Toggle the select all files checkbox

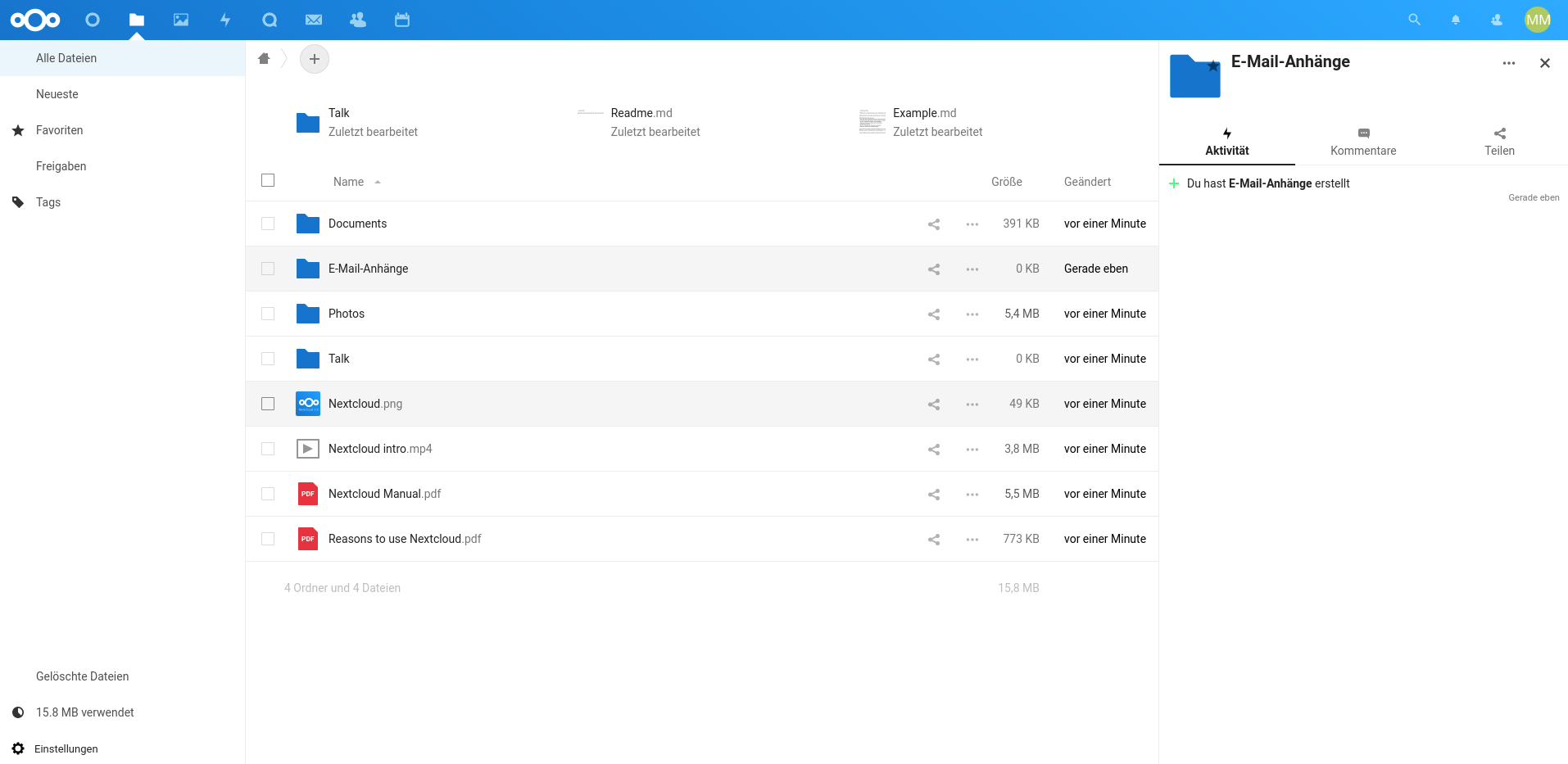(268, 180)
